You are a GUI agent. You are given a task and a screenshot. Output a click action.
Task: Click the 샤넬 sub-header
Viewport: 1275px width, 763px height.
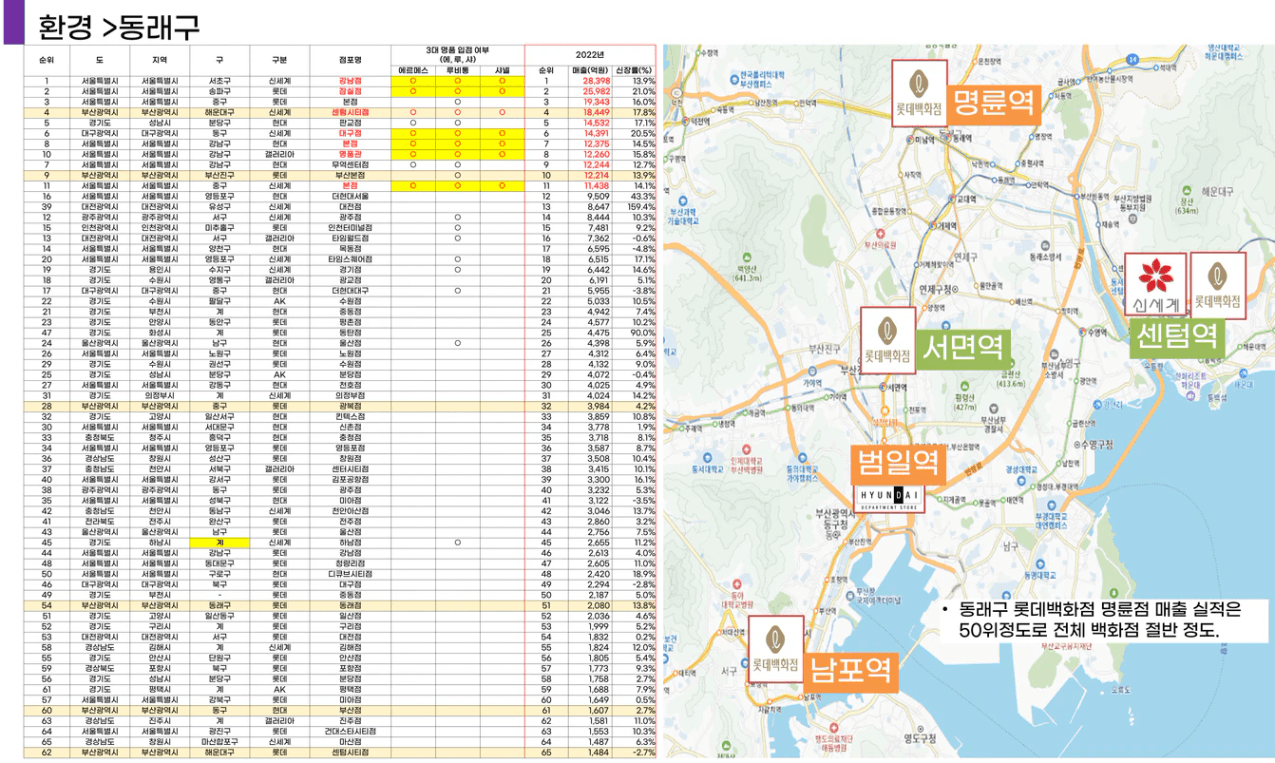502,70
